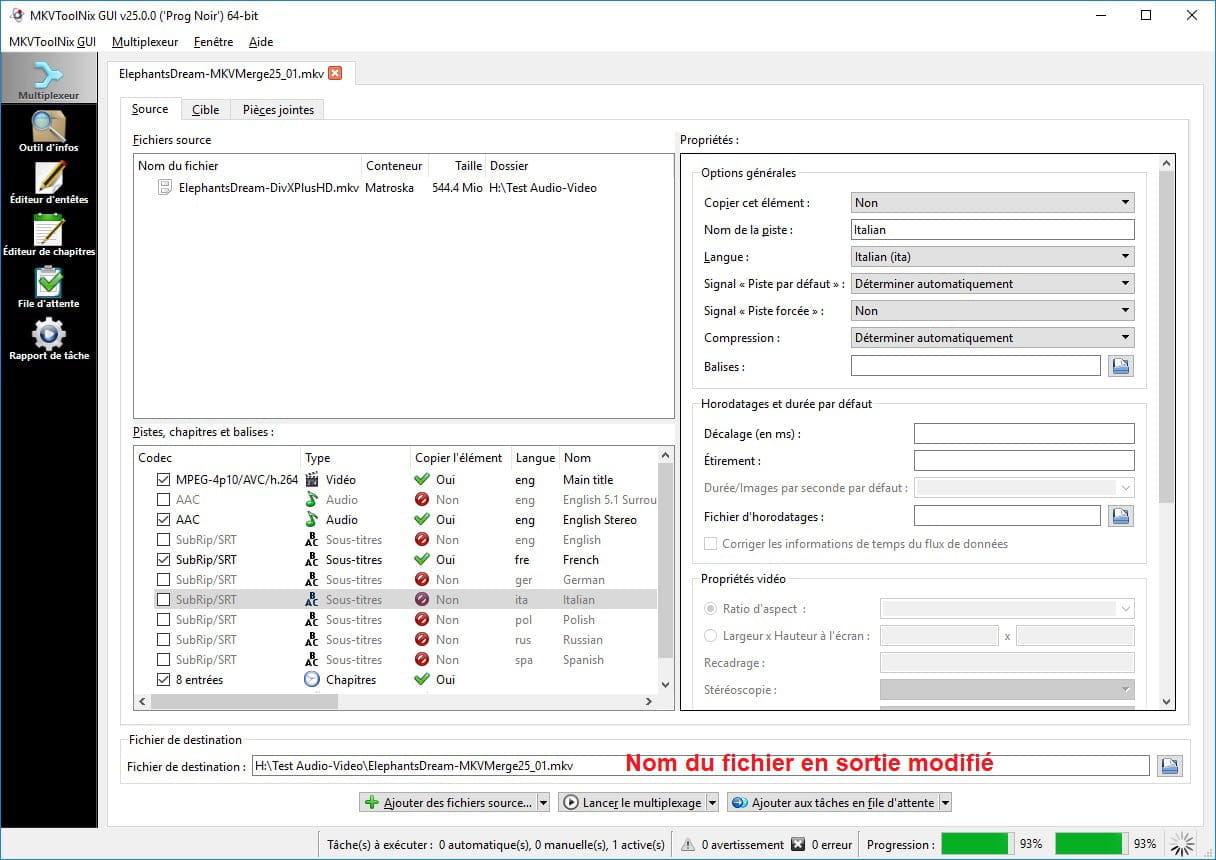Click the Décalage (en ms) input field
The height and width of the screenshot is (860, 1216).
click(1024, 434)
